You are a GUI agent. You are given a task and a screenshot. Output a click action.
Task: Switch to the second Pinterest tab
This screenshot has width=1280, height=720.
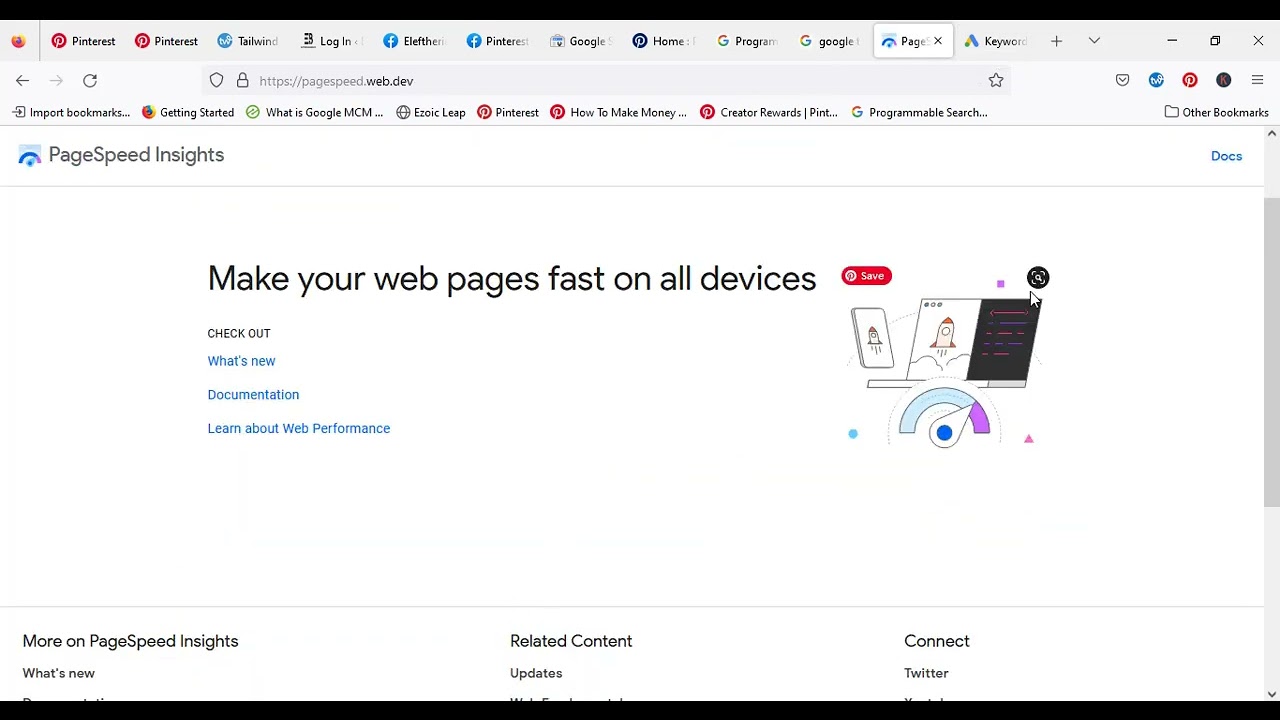[167, 41]
